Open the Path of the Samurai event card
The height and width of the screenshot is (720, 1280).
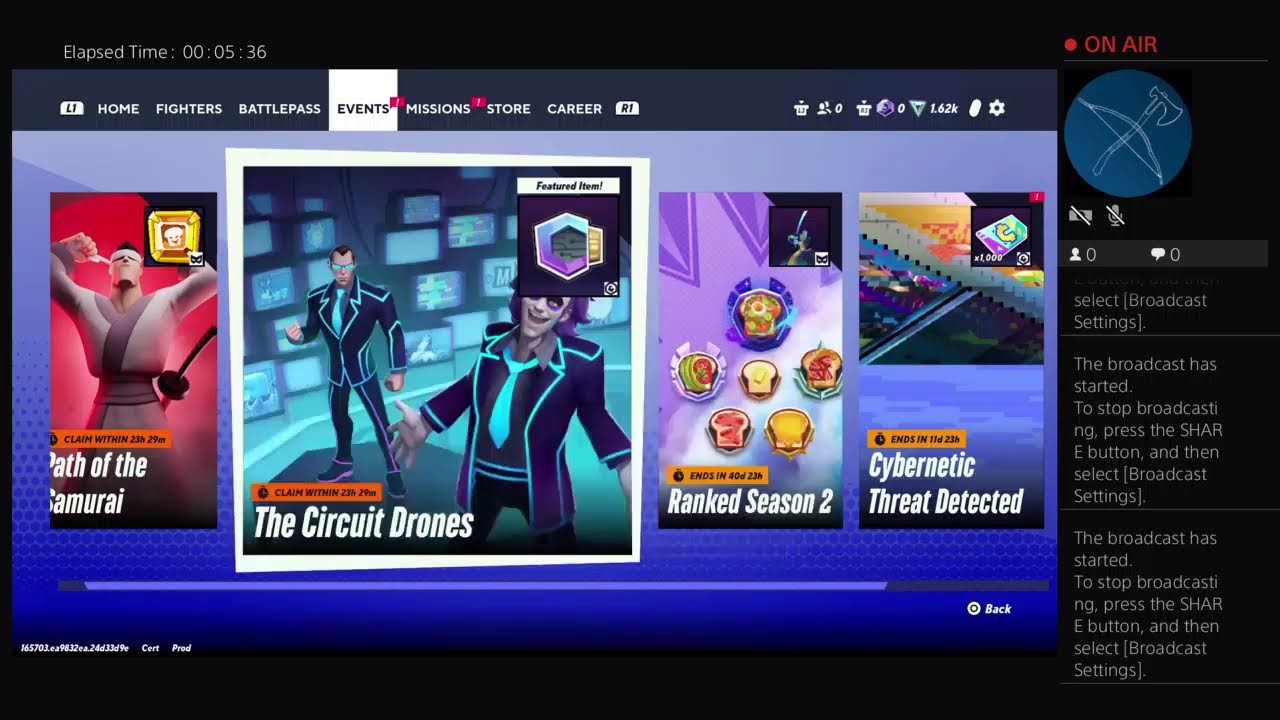(x=133, y=360)
